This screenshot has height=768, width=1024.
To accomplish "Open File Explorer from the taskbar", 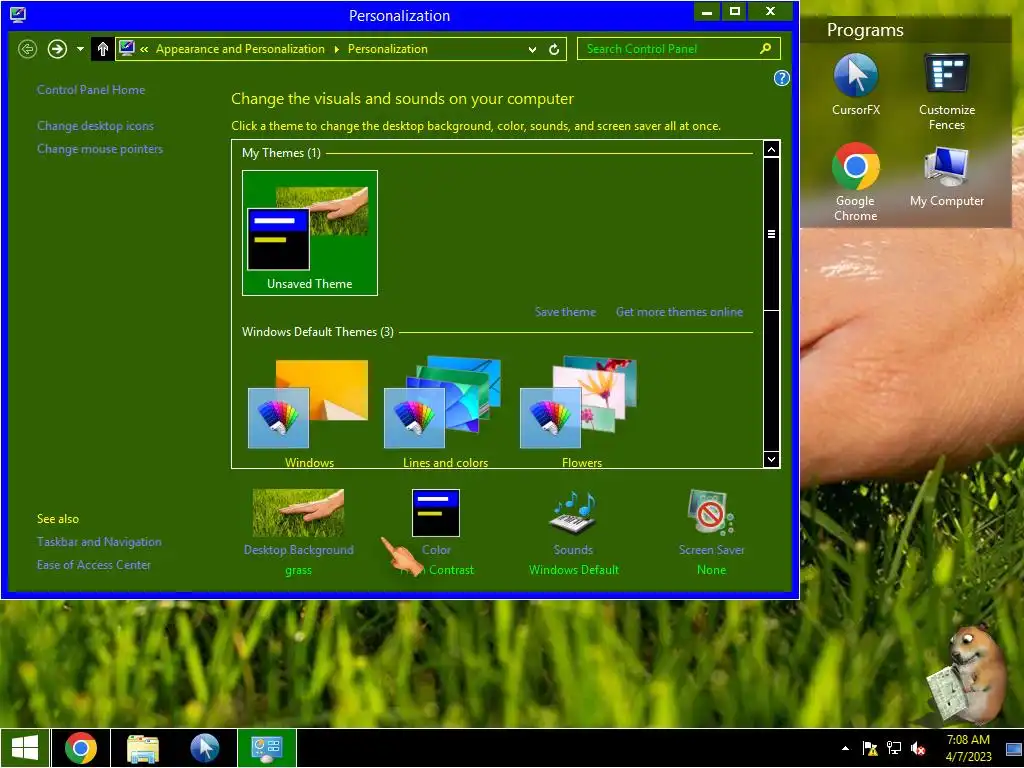I will click(x=142, y=748).
